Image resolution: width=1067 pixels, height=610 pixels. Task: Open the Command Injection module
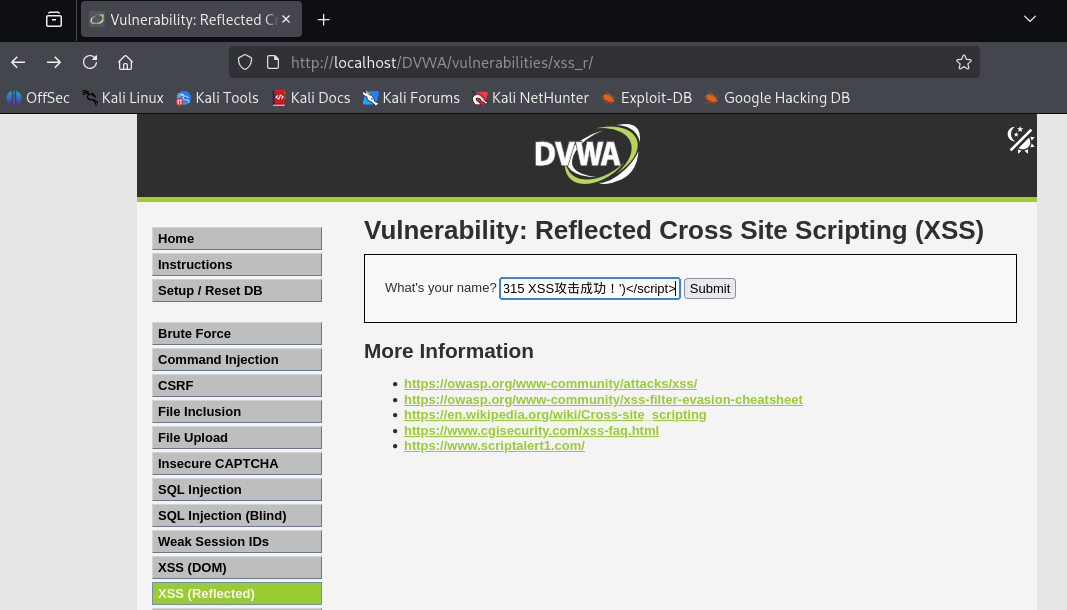(237, 359)
